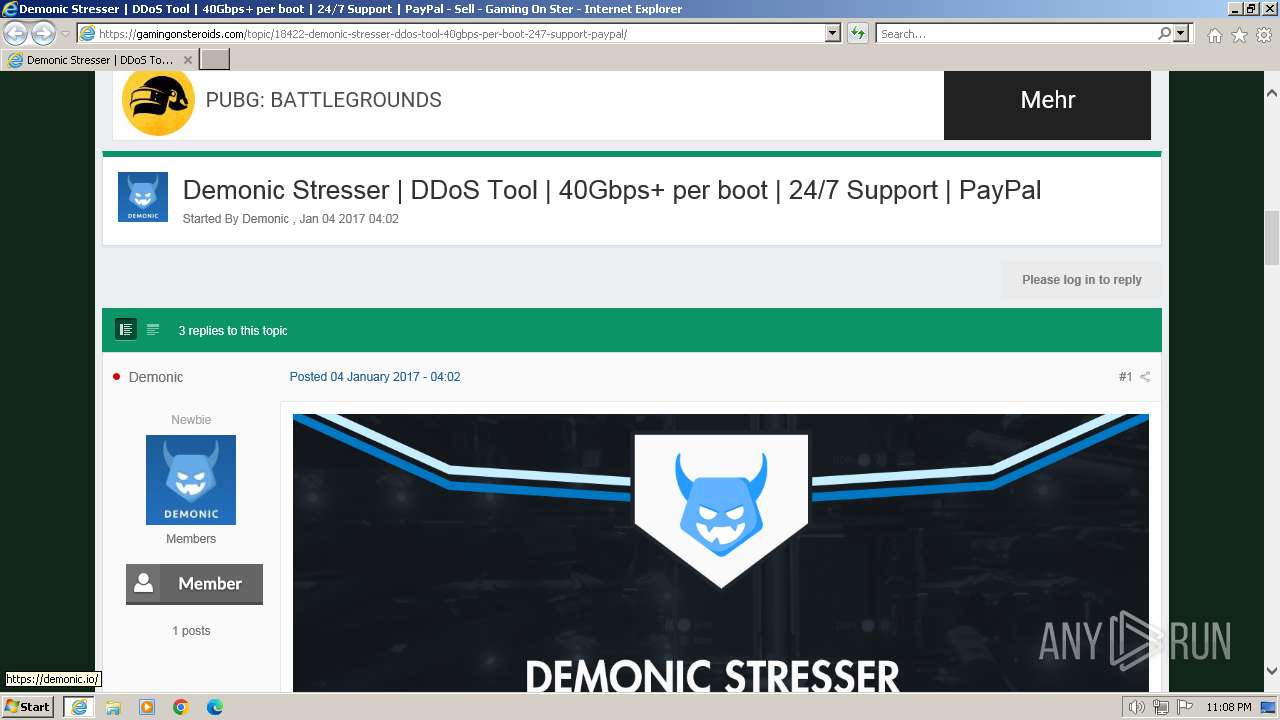Launch Microsoft Edge from the taskbar
Screen dimensions: 1280x720
[x=215, y=707]
